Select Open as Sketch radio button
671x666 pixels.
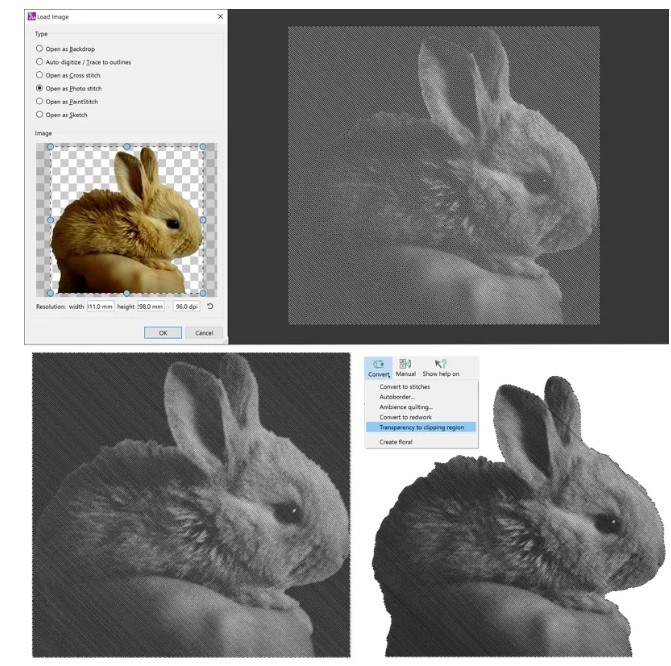pyautogui.click(x=40, y=114)
